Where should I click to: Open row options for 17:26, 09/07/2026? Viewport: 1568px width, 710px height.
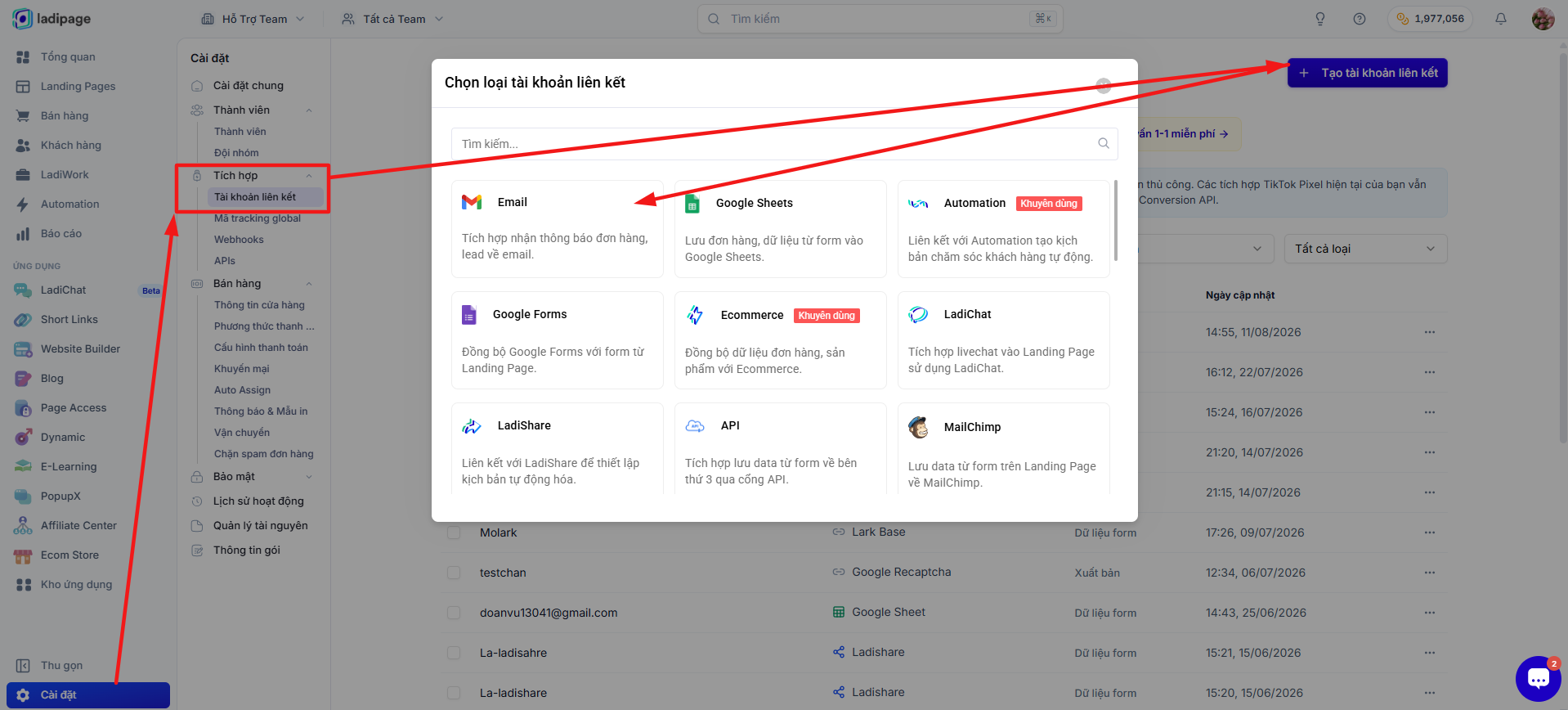[1430, 532]
